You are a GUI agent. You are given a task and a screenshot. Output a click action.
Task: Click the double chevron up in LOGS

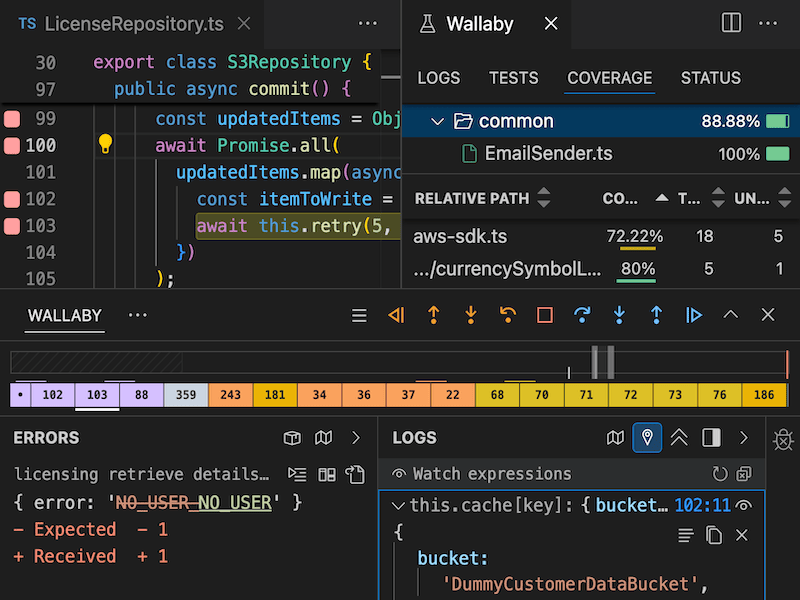(x=679, y=437)
